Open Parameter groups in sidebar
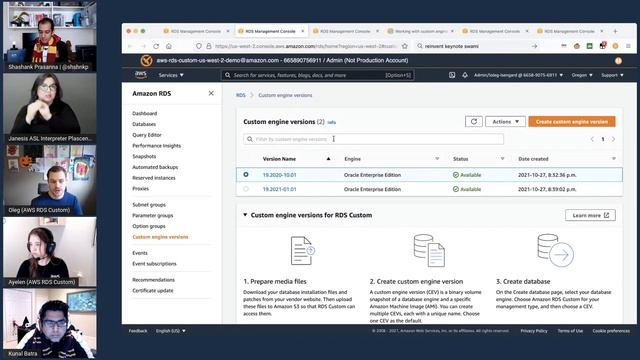640x360 pixels. click(x=153, y=216)
